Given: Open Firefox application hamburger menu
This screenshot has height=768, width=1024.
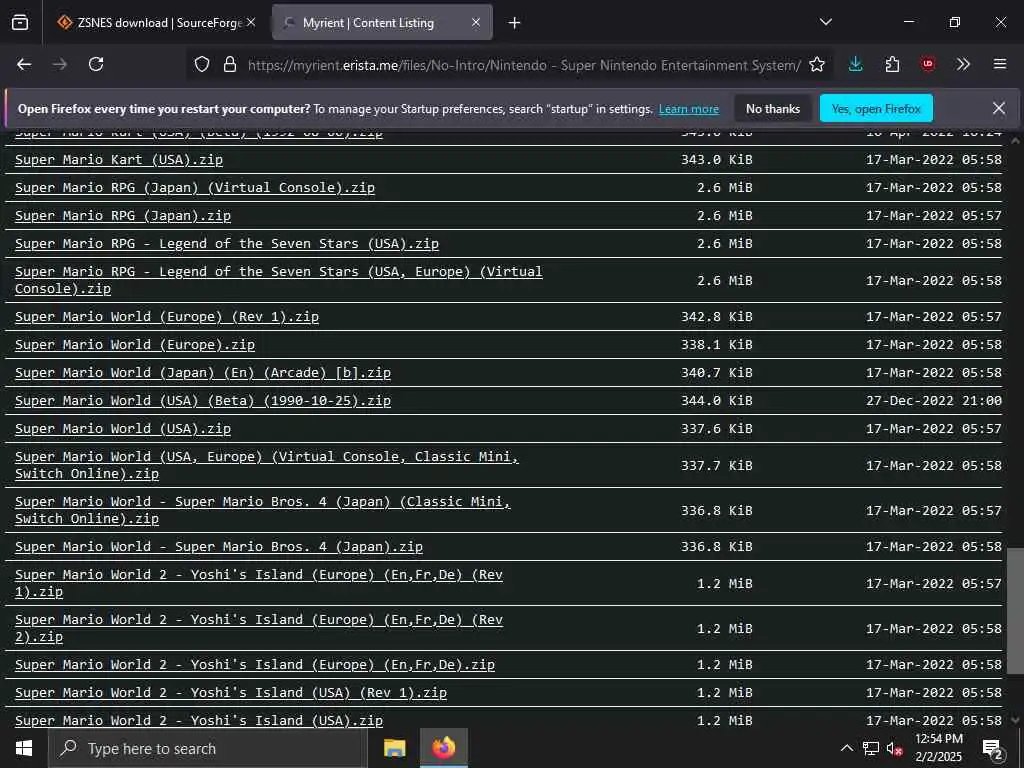Looking at the screenshot, I should coord(1000,64).
